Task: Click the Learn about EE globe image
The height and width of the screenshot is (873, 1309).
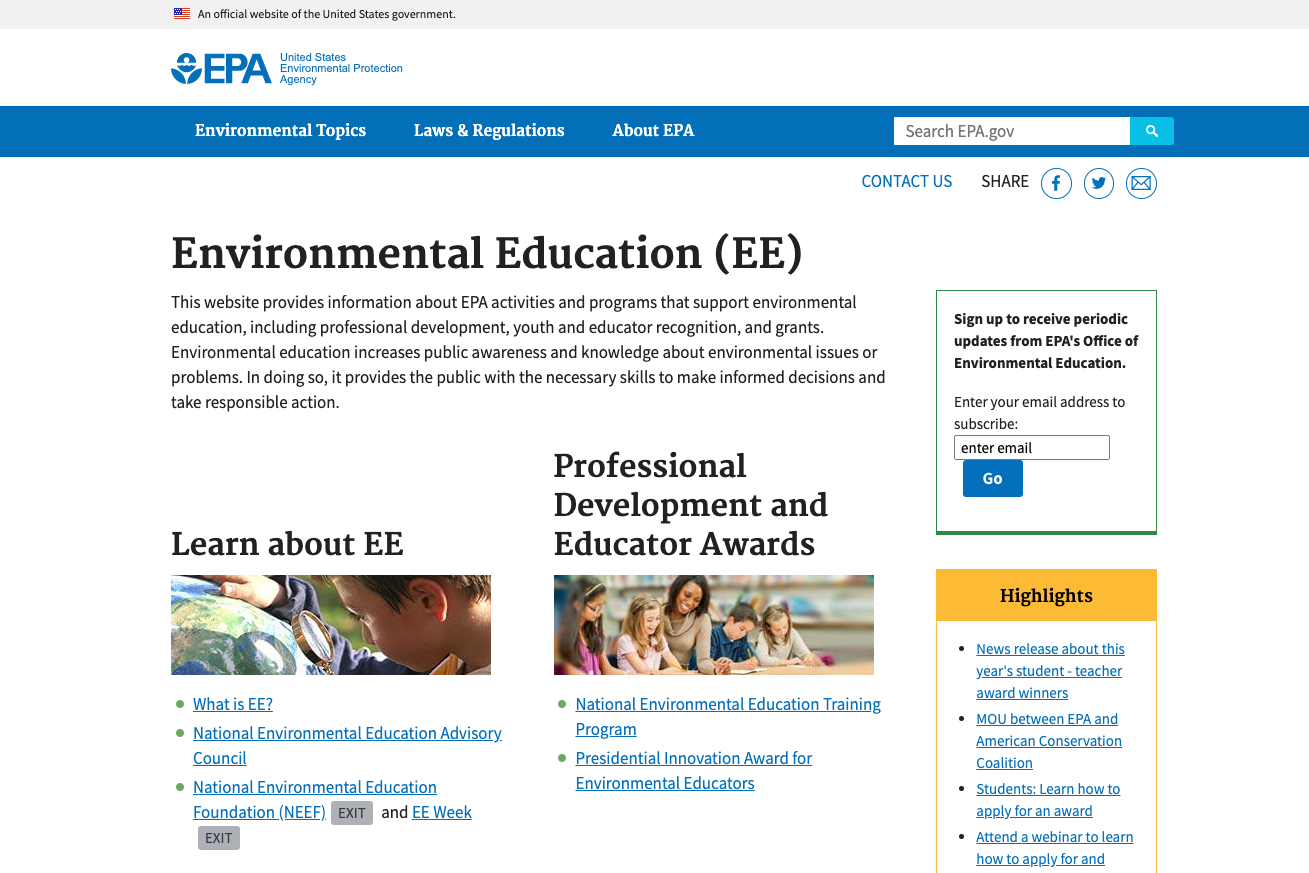Action: (330, 624)
